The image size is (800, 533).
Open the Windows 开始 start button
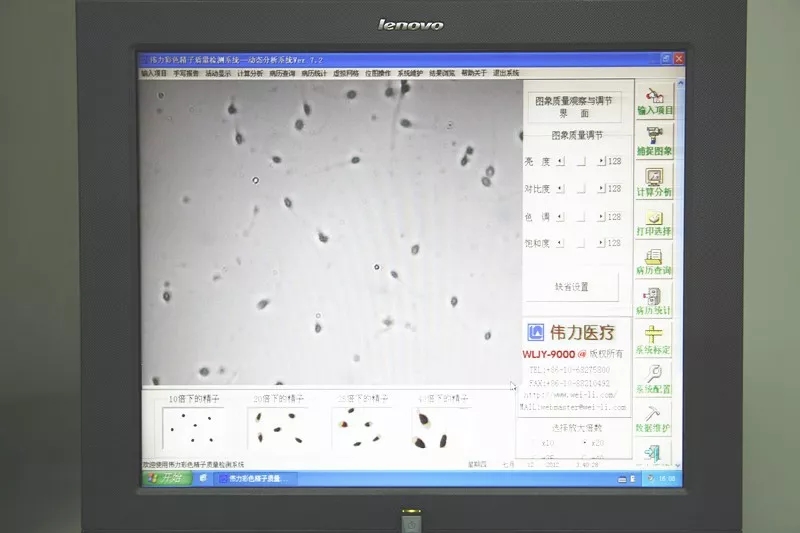pos(167,478)
